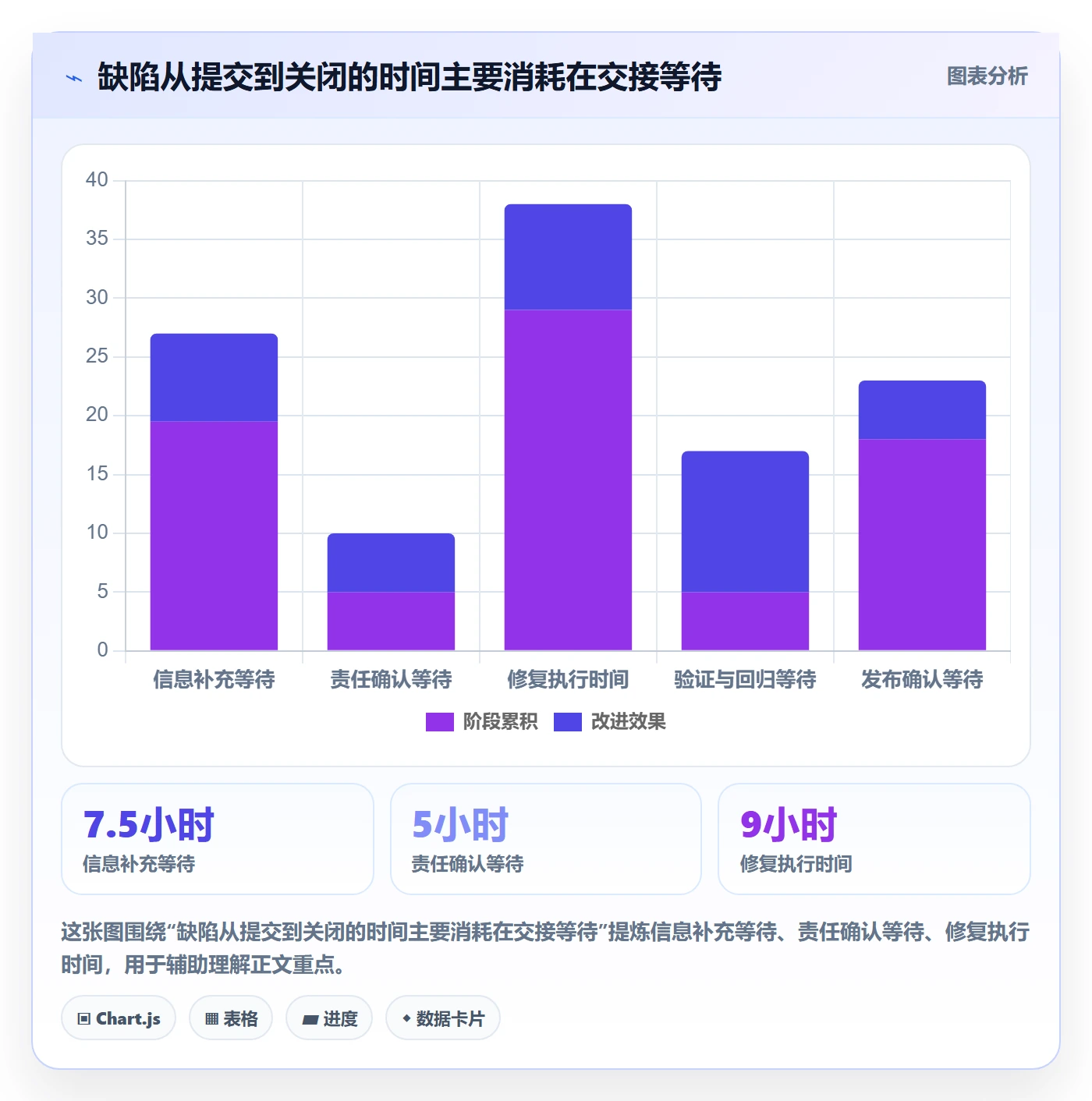Click the purple segment of 责任确认等待 bar
Screen dimensions: 1092x1101
391,621
